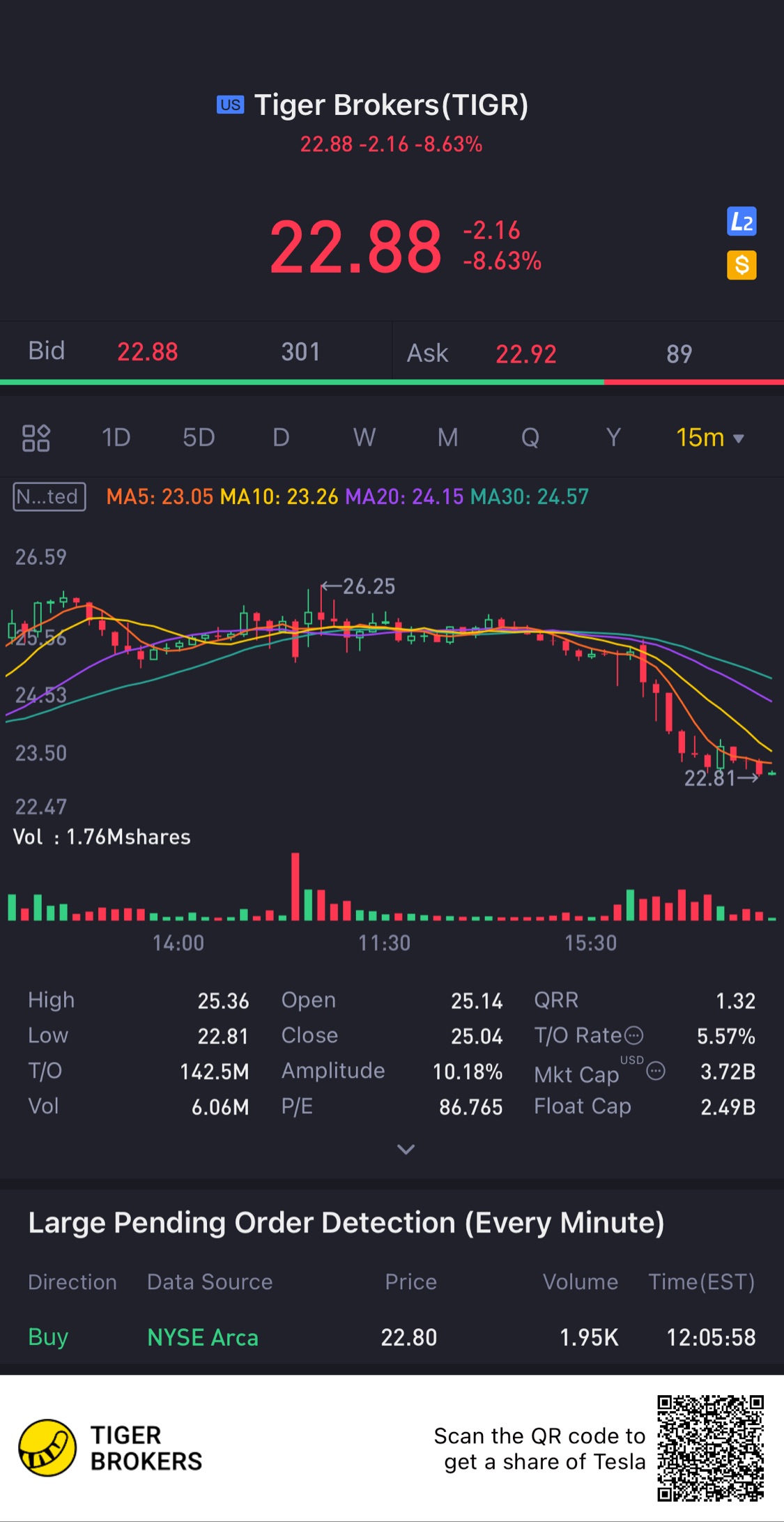Tap the pending order volume 1.95K

tap(590, 1337)
